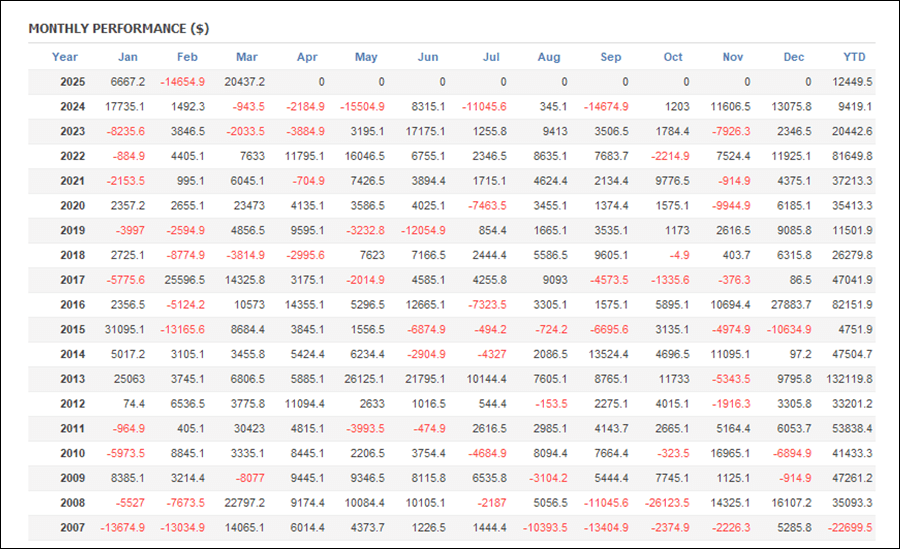
Task: Click the Jul column header
Action: coord(491,57)
